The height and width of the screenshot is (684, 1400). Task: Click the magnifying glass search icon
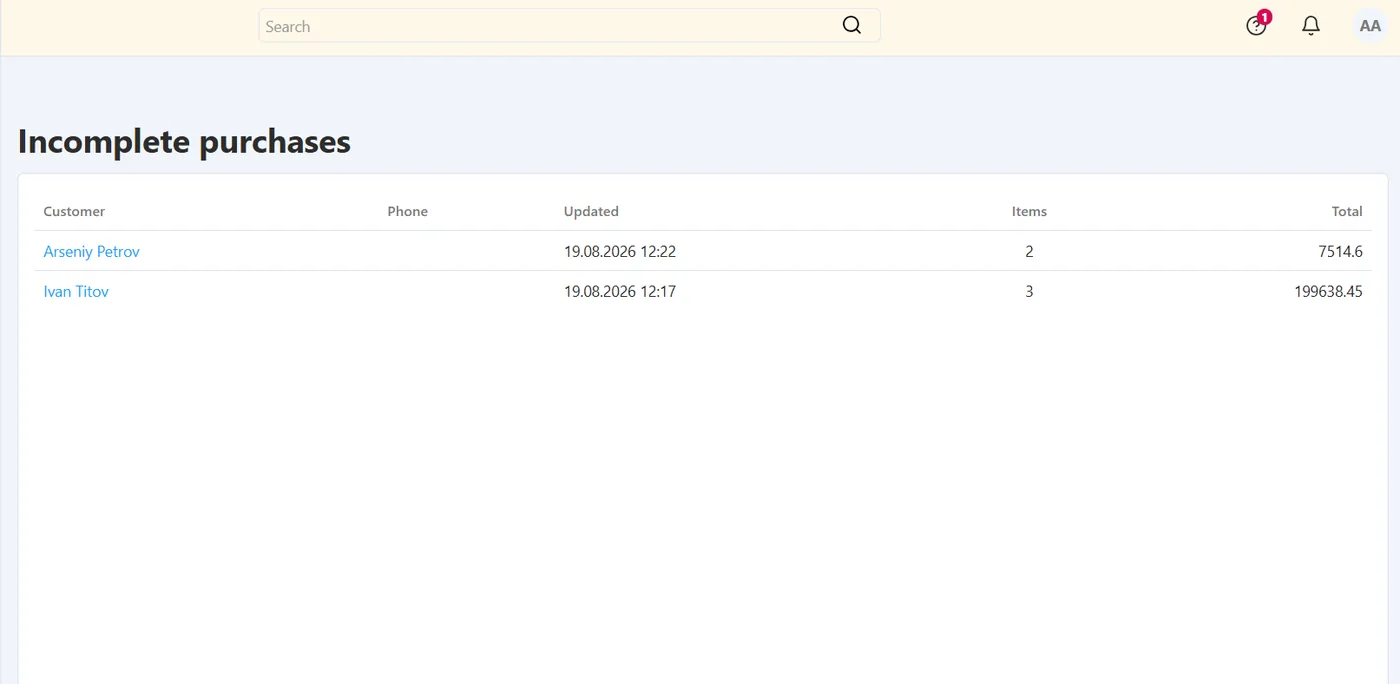852,26
